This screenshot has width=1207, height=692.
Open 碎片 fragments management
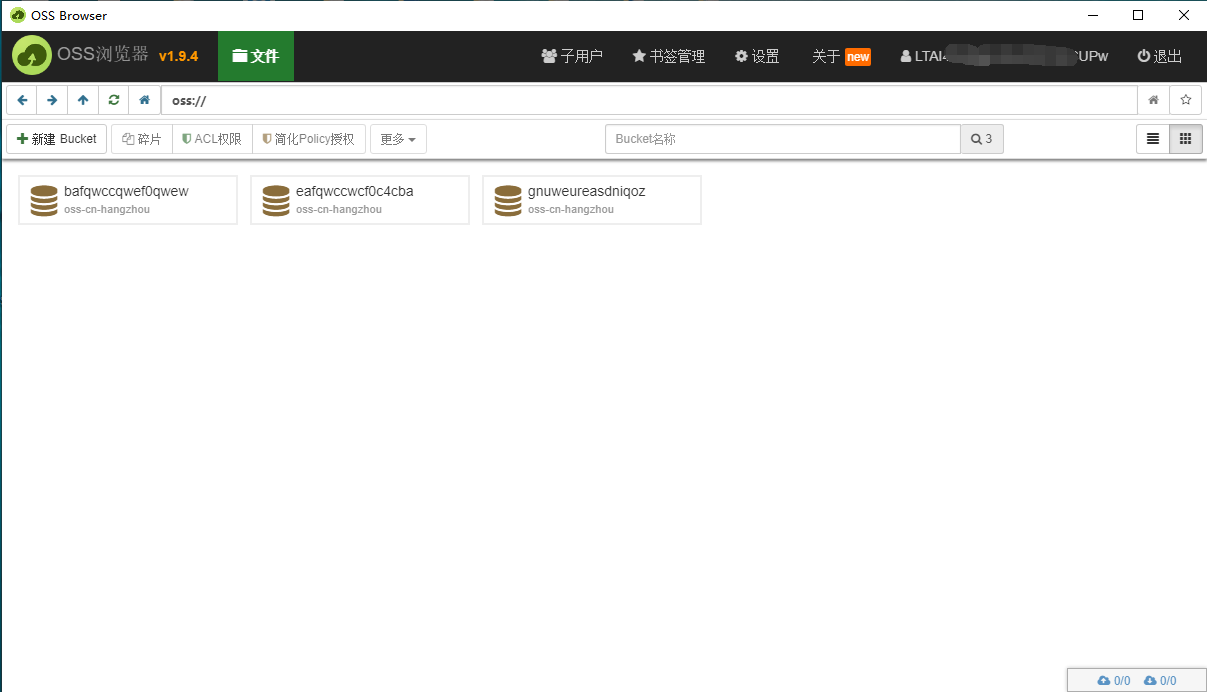[x=142, y=139]
